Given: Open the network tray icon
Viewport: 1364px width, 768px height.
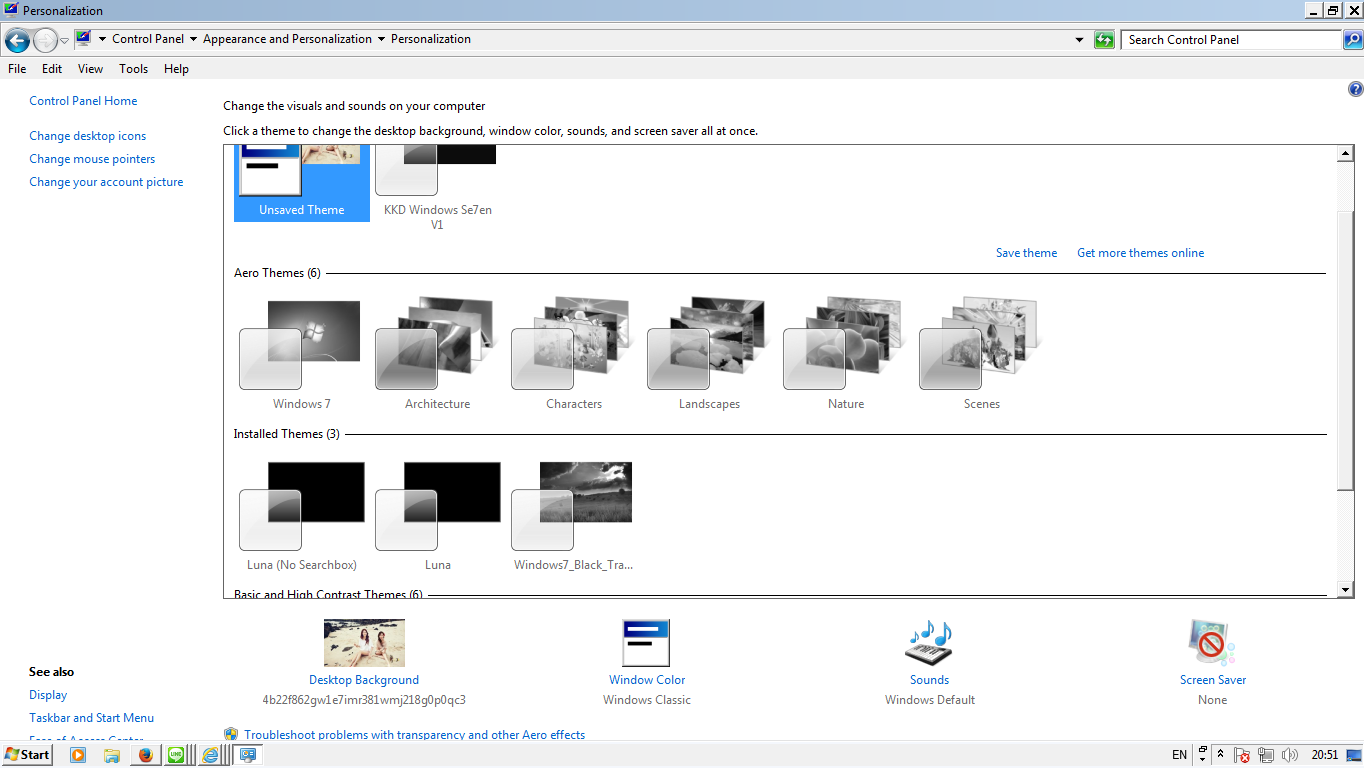Looking at the screenshot, I should tap(1266, 755).
